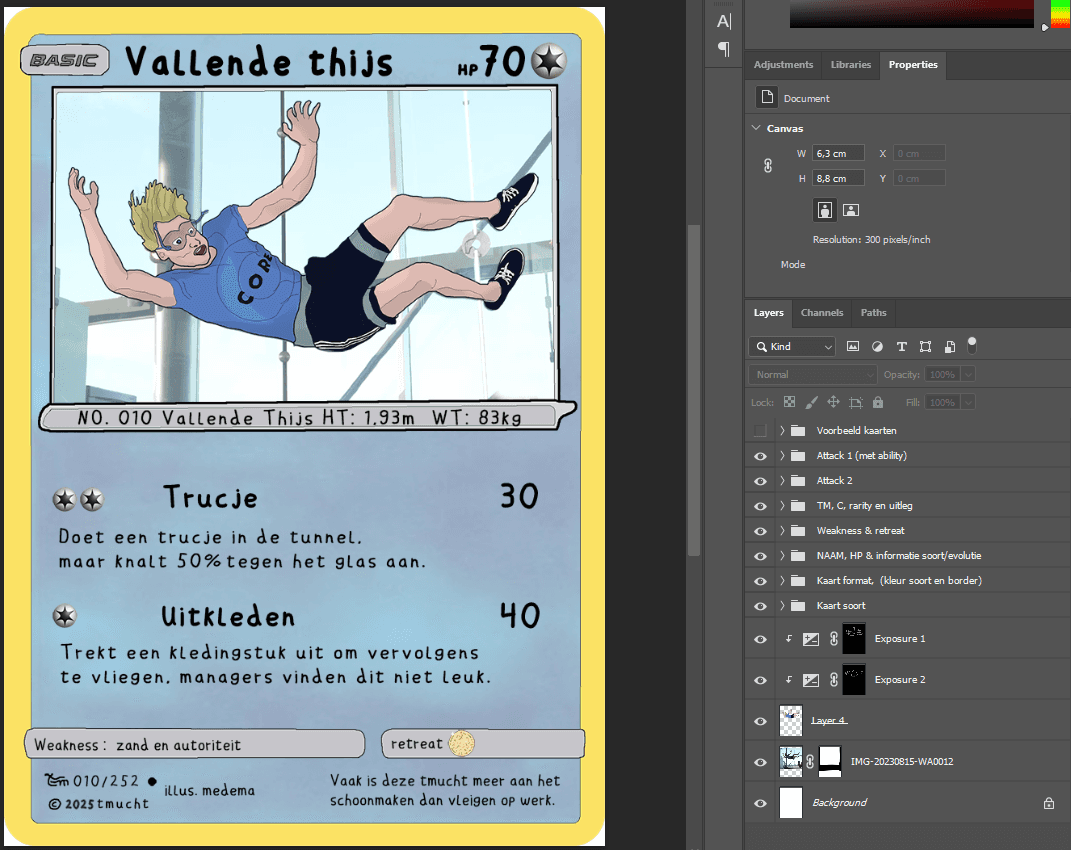1071x850 pixels.
Task: Hide the Weakness & retreat group
Action: [x=760, y=531]
